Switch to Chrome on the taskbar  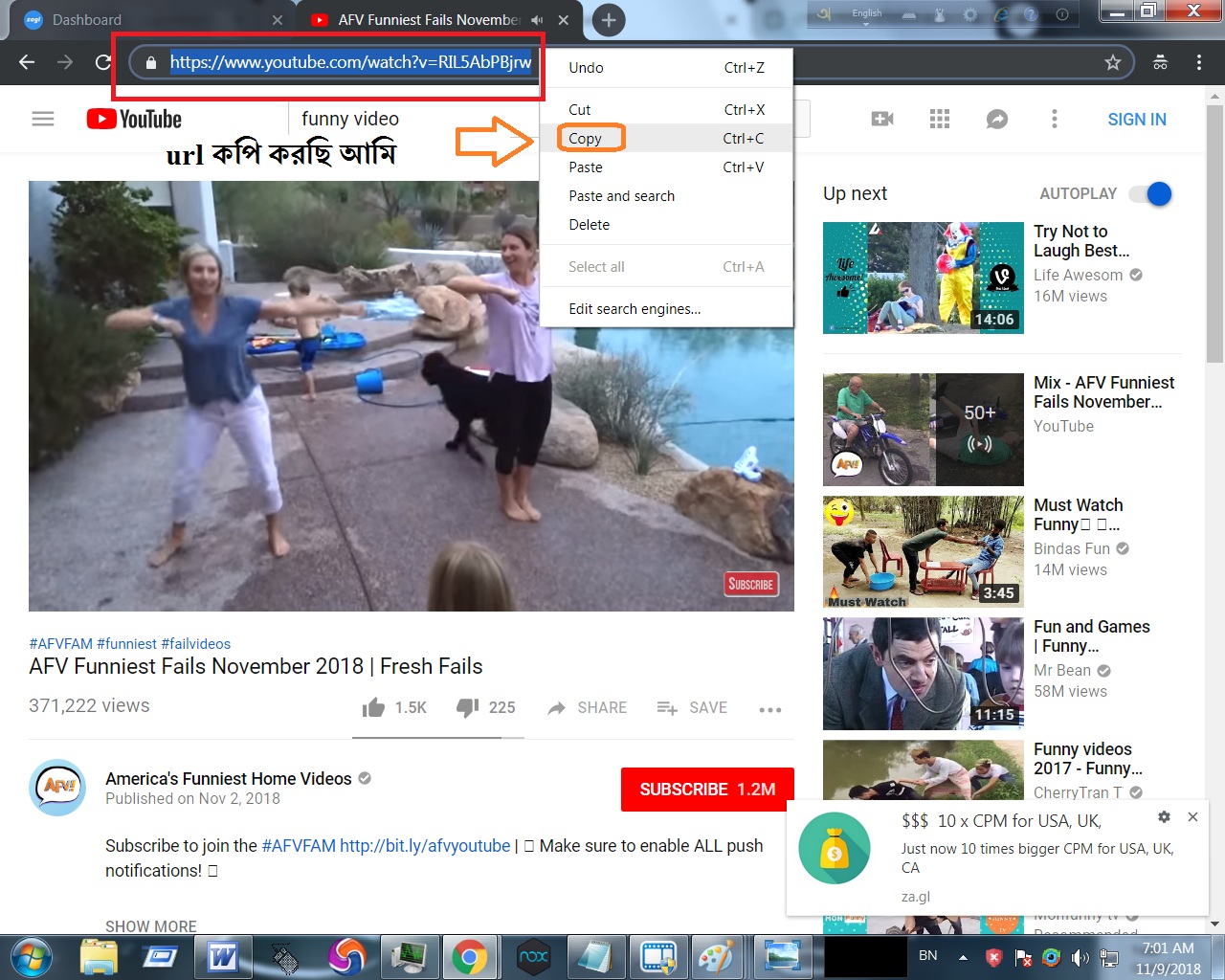(x=469, y=957)
